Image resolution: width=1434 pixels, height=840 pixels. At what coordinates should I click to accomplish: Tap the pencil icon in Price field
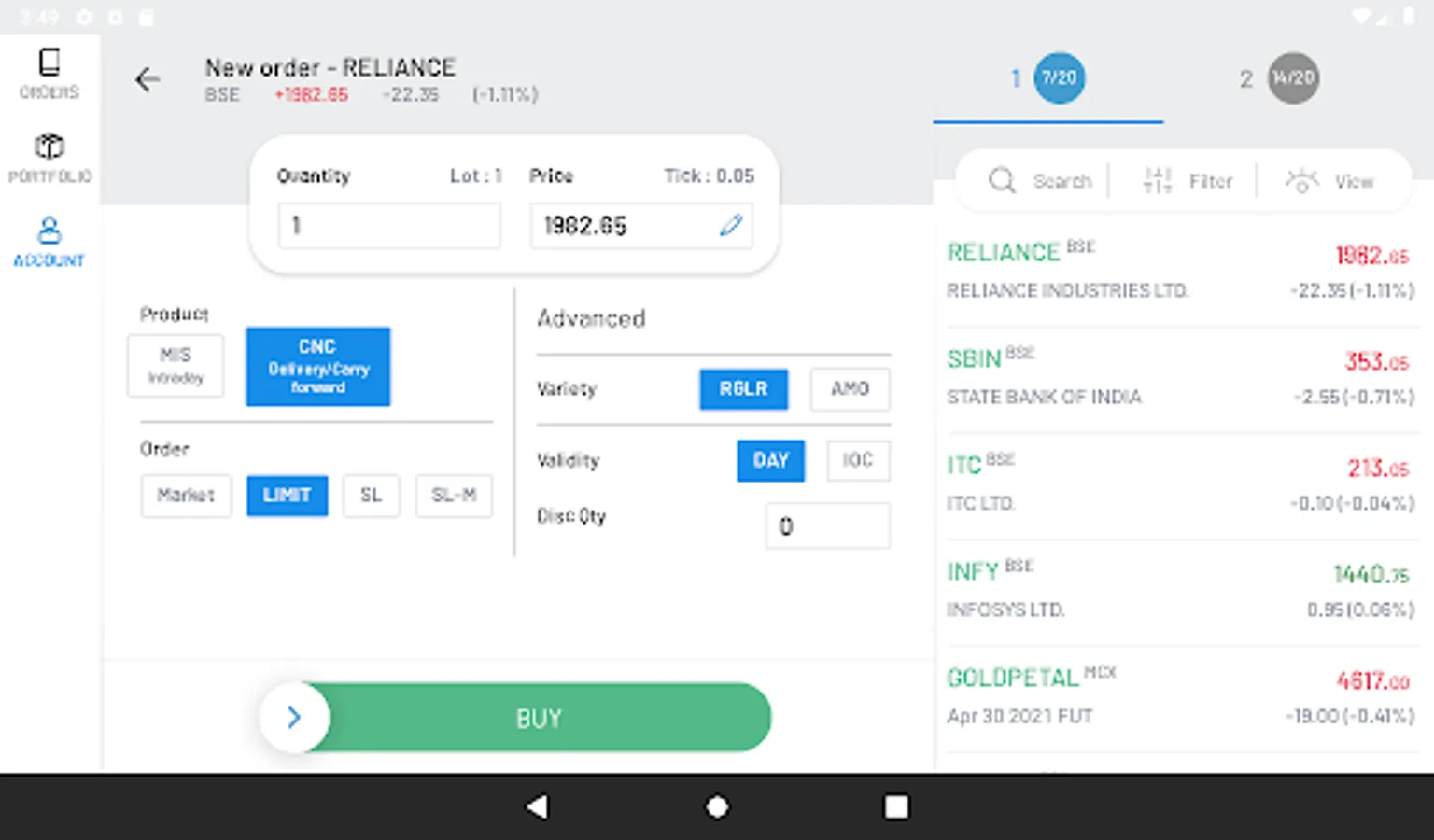(731, 225)
